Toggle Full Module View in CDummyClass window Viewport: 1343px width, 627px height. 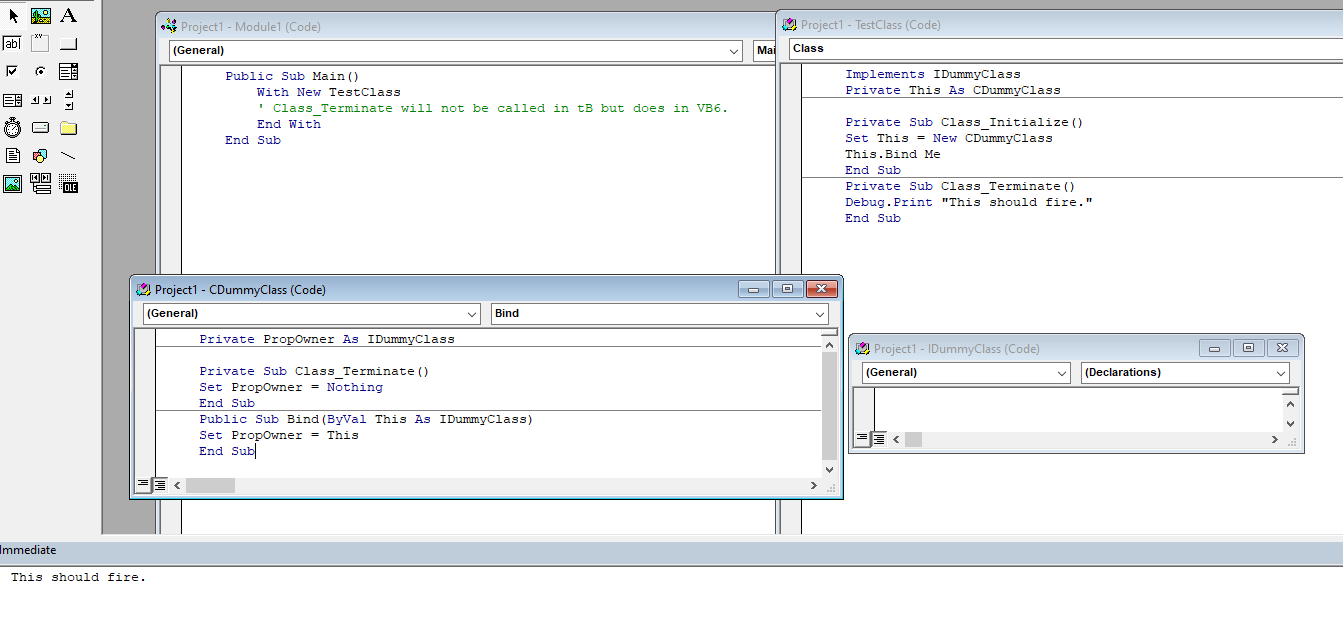tap(159, 485)
